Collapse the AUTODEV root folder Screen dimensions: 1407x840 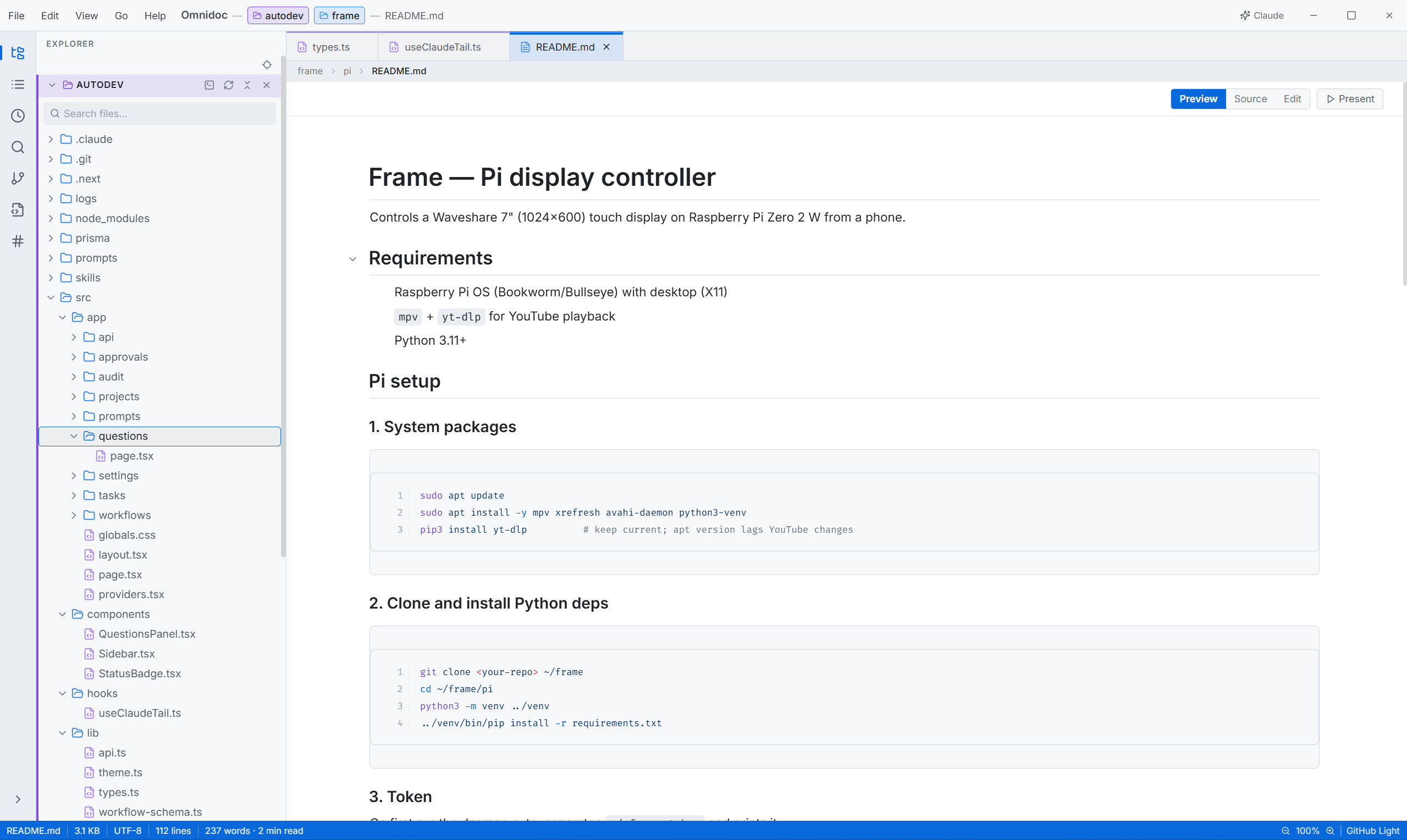(52, 85)
